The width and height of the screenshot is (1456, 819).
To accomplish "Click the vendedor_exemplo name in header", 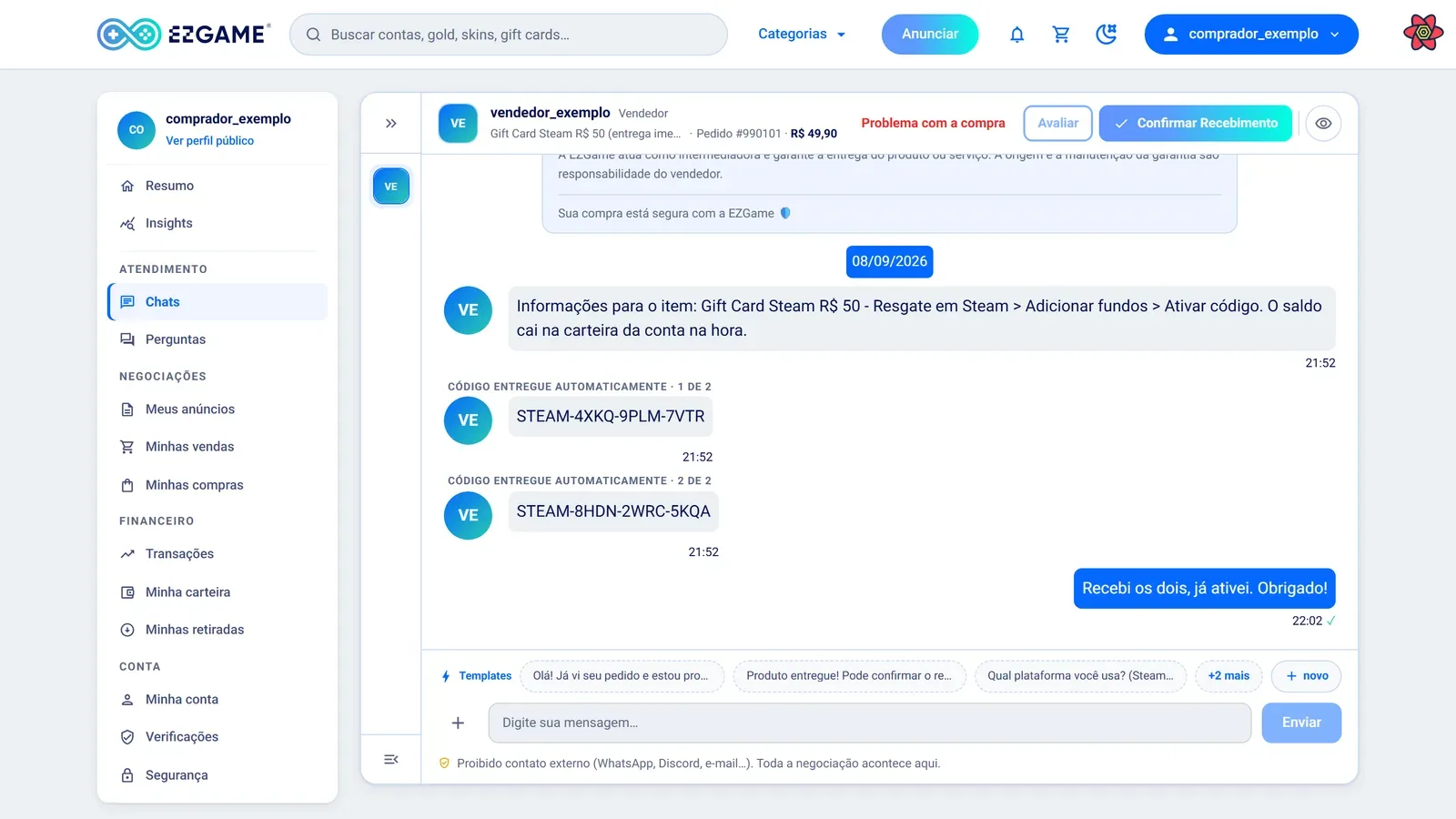I will [550, 113].
